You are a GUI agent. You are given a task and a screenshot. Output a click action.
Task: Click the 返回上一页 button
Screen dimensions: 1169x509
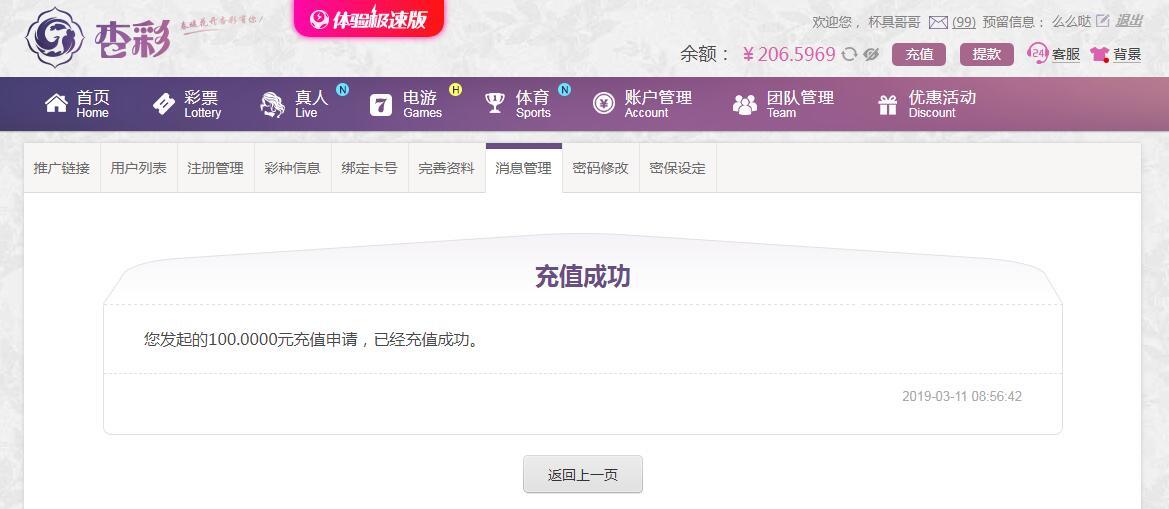tap(583, 475)
